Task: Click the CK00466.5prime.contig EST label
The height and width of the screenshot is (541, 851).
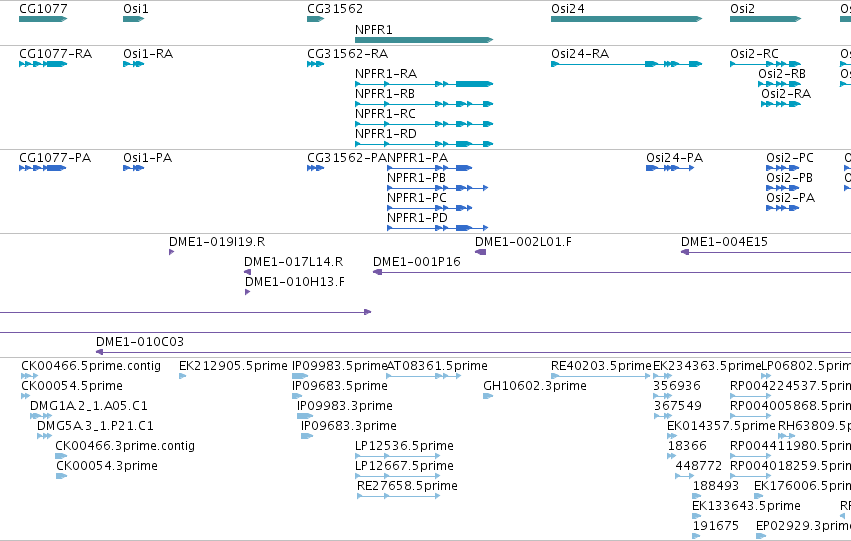Action: point(91,366)
